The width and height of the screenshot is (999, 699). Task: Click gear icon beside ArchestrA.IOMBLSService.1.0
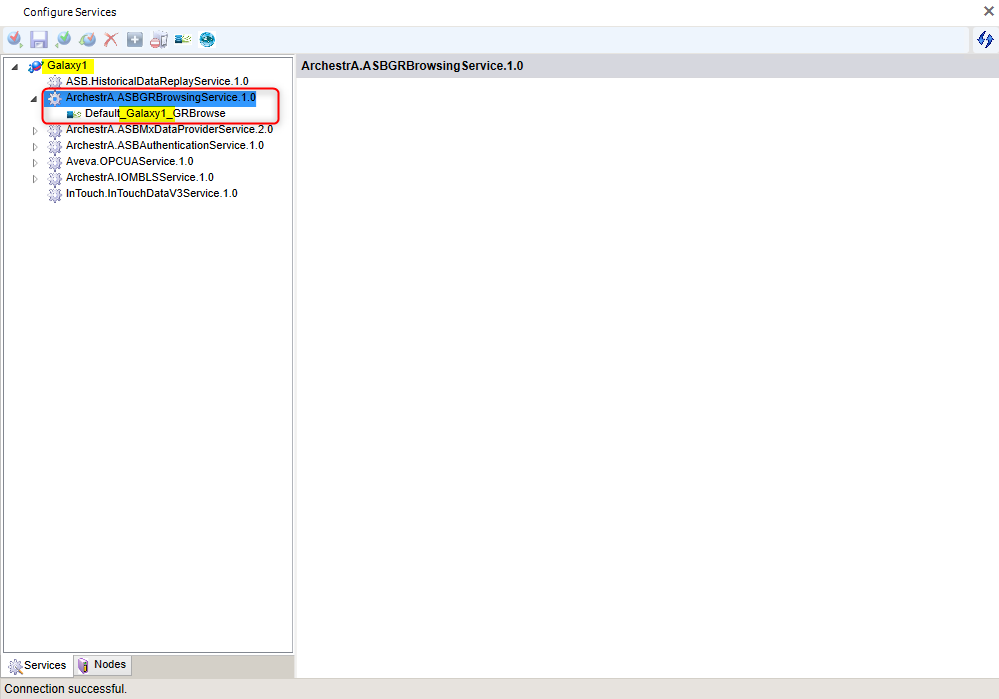55,178
